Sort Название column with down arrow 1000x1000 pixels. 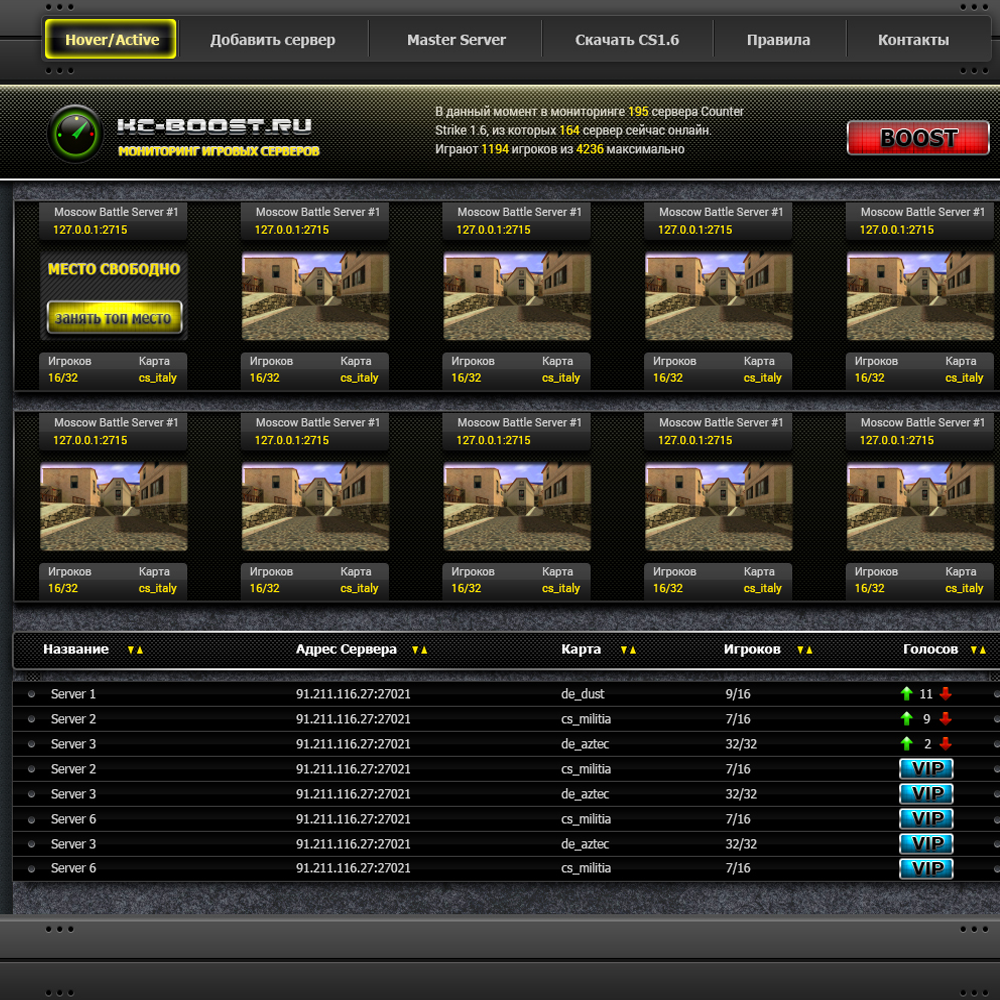131,650
